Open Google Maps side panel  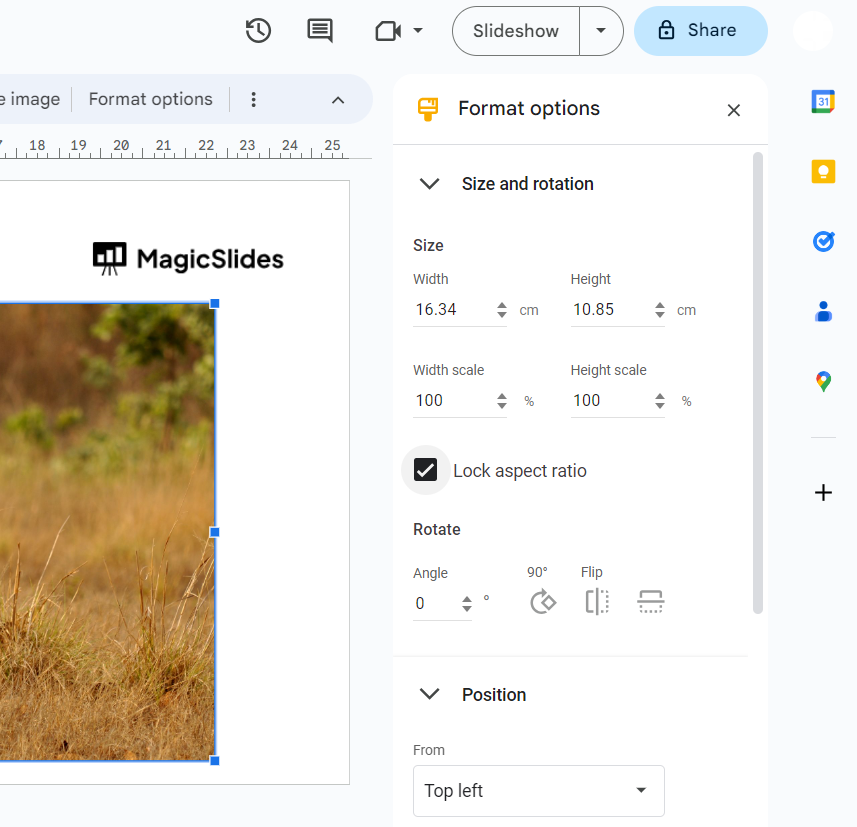(x=823, y=381)
